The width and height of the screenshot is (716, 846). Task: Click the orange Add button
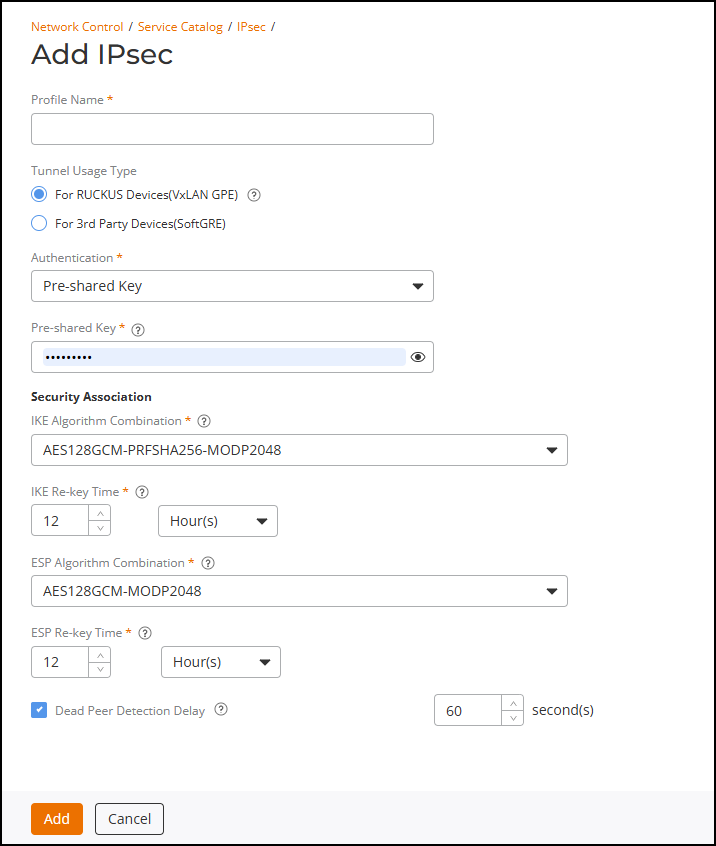(57, 819)
